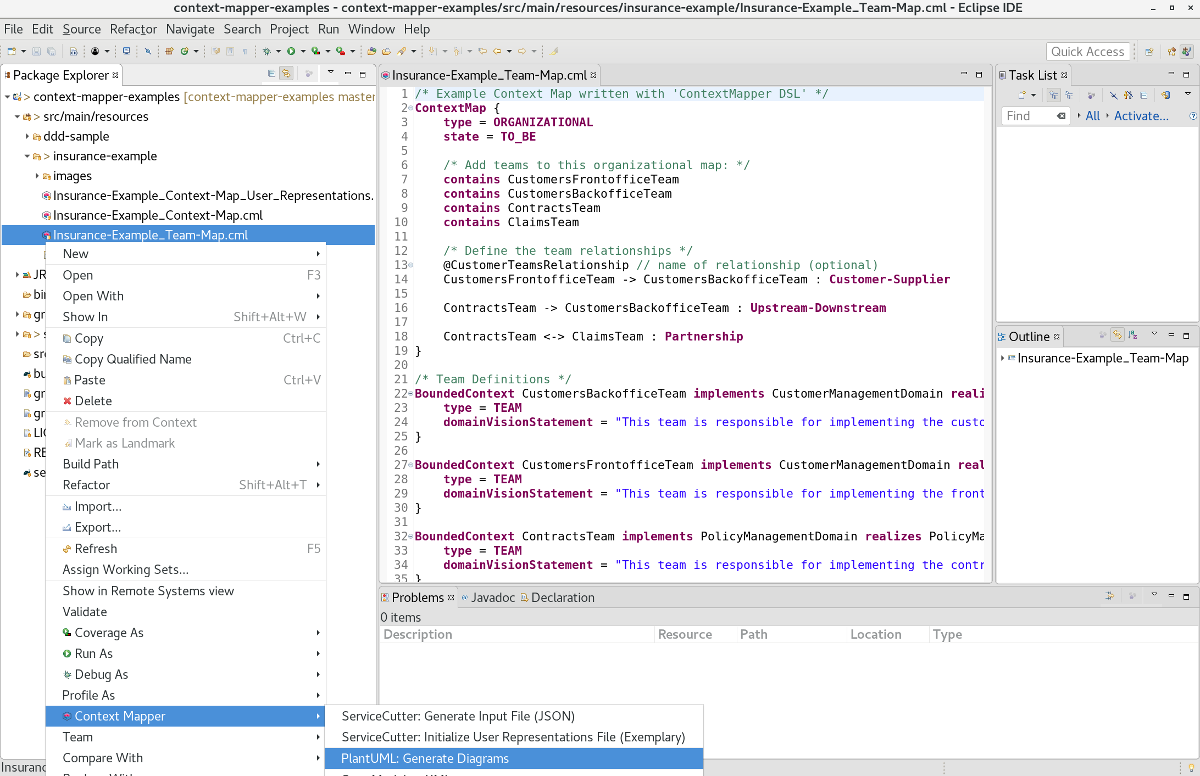Click the Description column header in Problems
Image resolution: width=1200 pixels, height=776 pixels.
517,634
